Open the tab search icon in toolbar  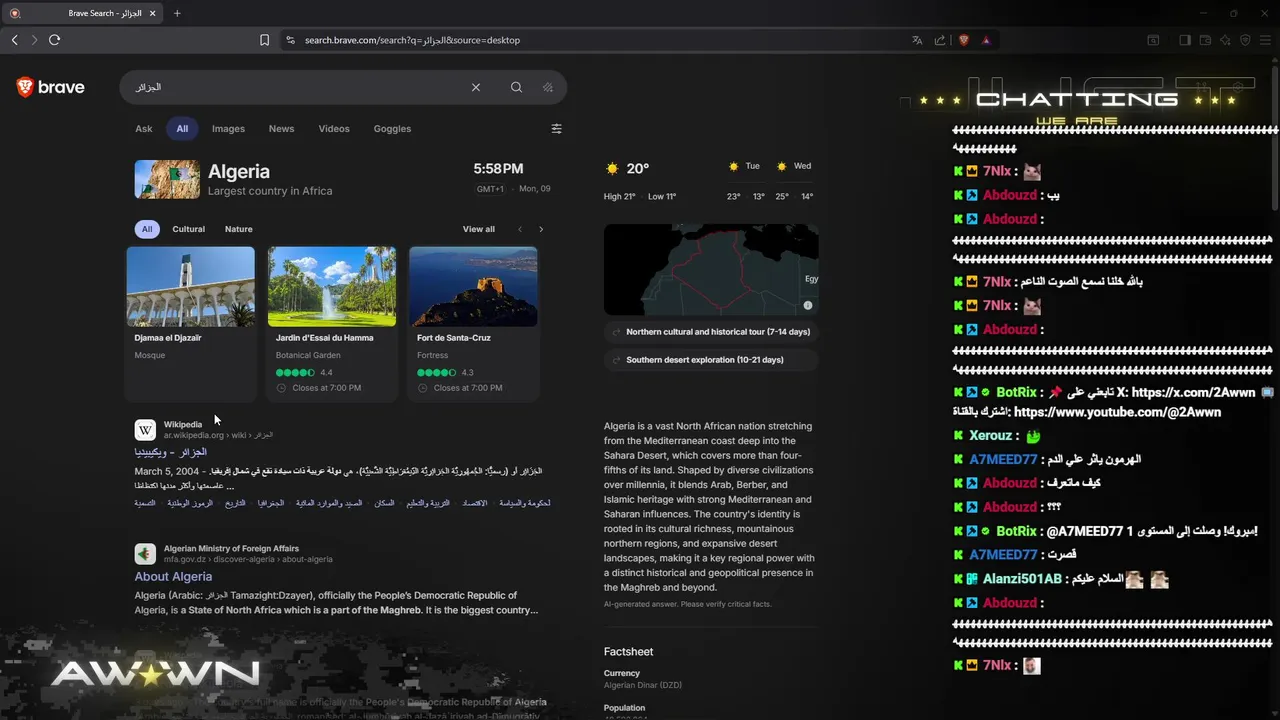(1153, 40)
